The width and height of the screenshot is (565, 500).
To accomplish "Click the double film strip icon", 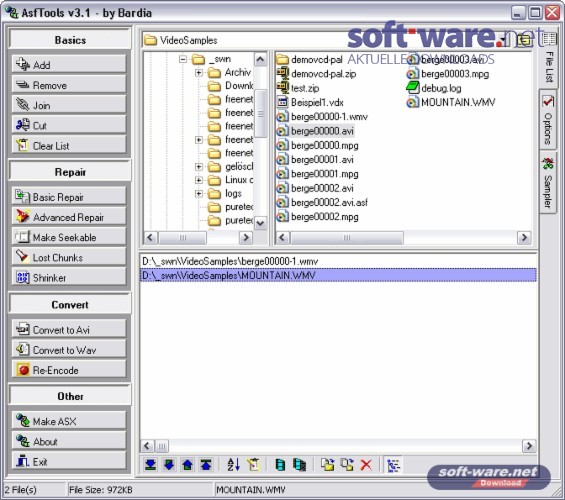I will coord(299,465).
